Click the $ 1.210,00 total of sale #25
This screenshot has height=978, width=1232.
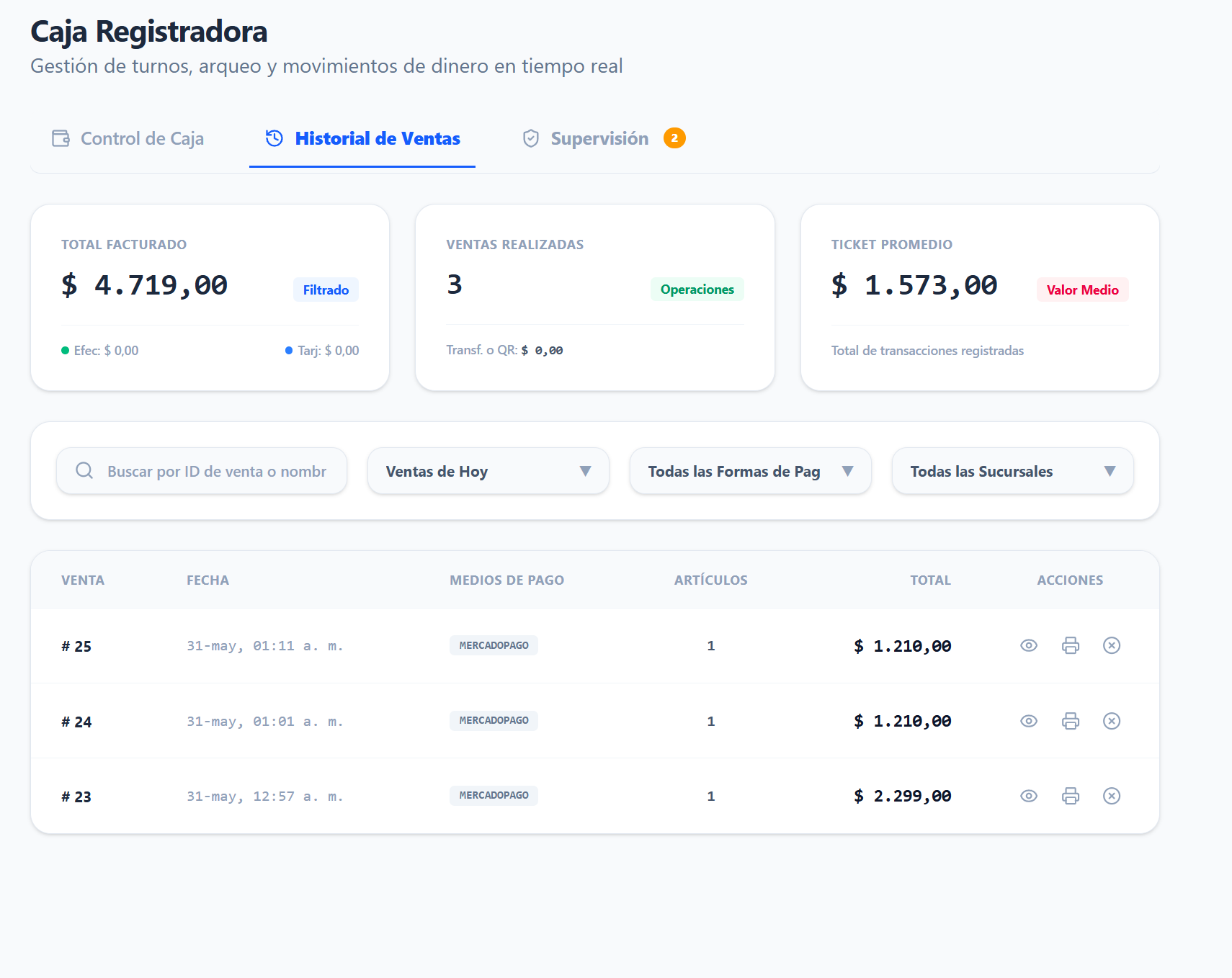point(903,646)
